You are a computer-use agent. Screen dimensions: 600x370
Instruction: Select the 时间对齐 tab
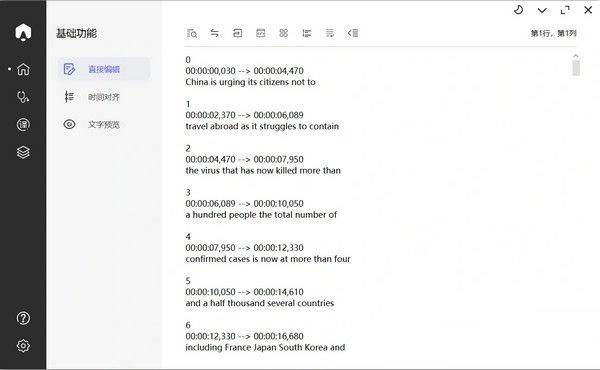[104, 97]
